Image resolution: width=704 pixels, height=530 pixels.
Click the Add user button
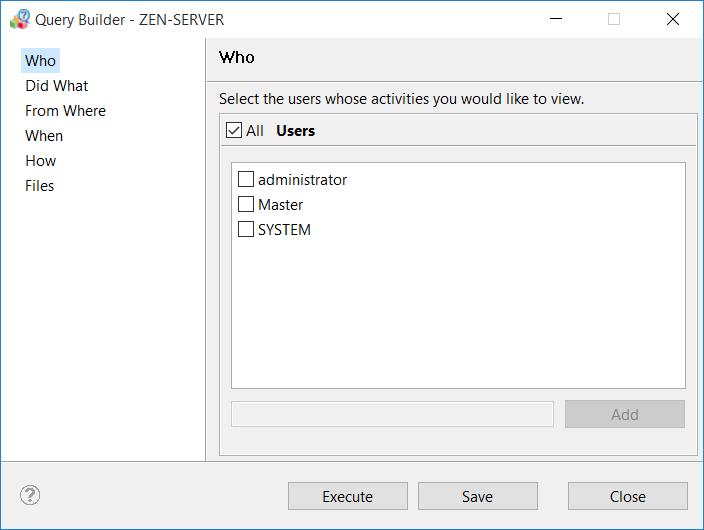pyautogui.click(x=624, y=414)
